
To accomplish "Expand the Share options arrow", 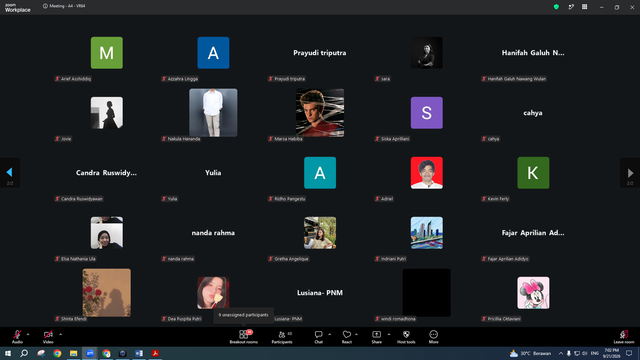I will (389, 334).
